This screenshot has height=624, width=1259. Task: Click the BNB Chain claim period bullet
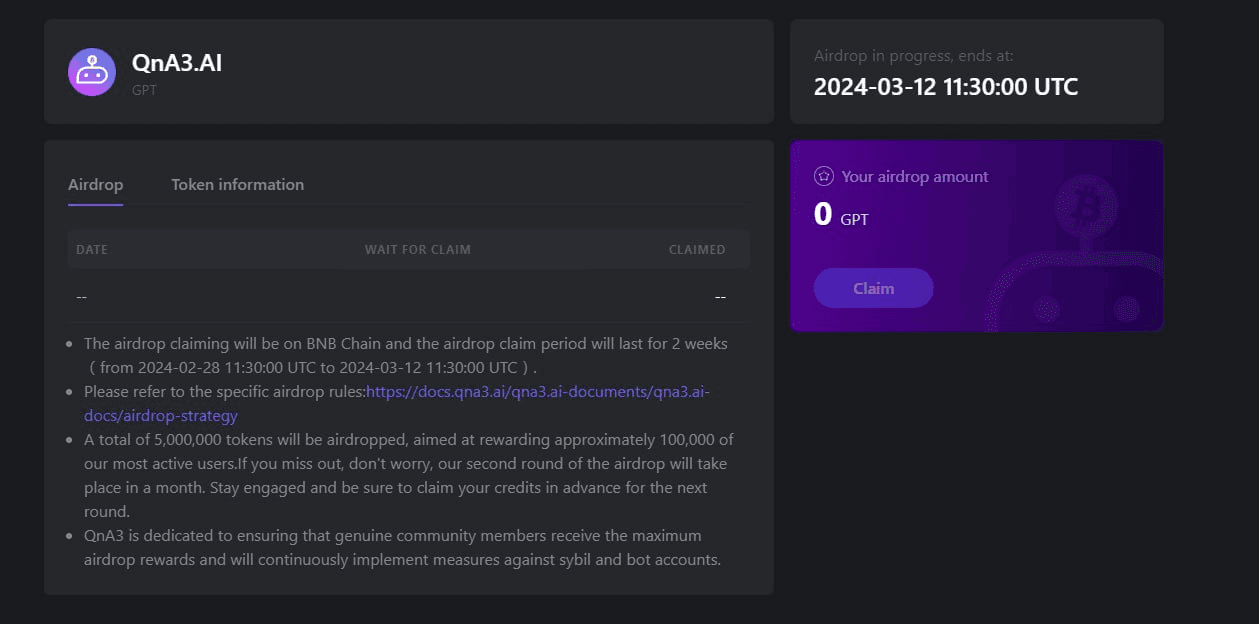point(405,355)
